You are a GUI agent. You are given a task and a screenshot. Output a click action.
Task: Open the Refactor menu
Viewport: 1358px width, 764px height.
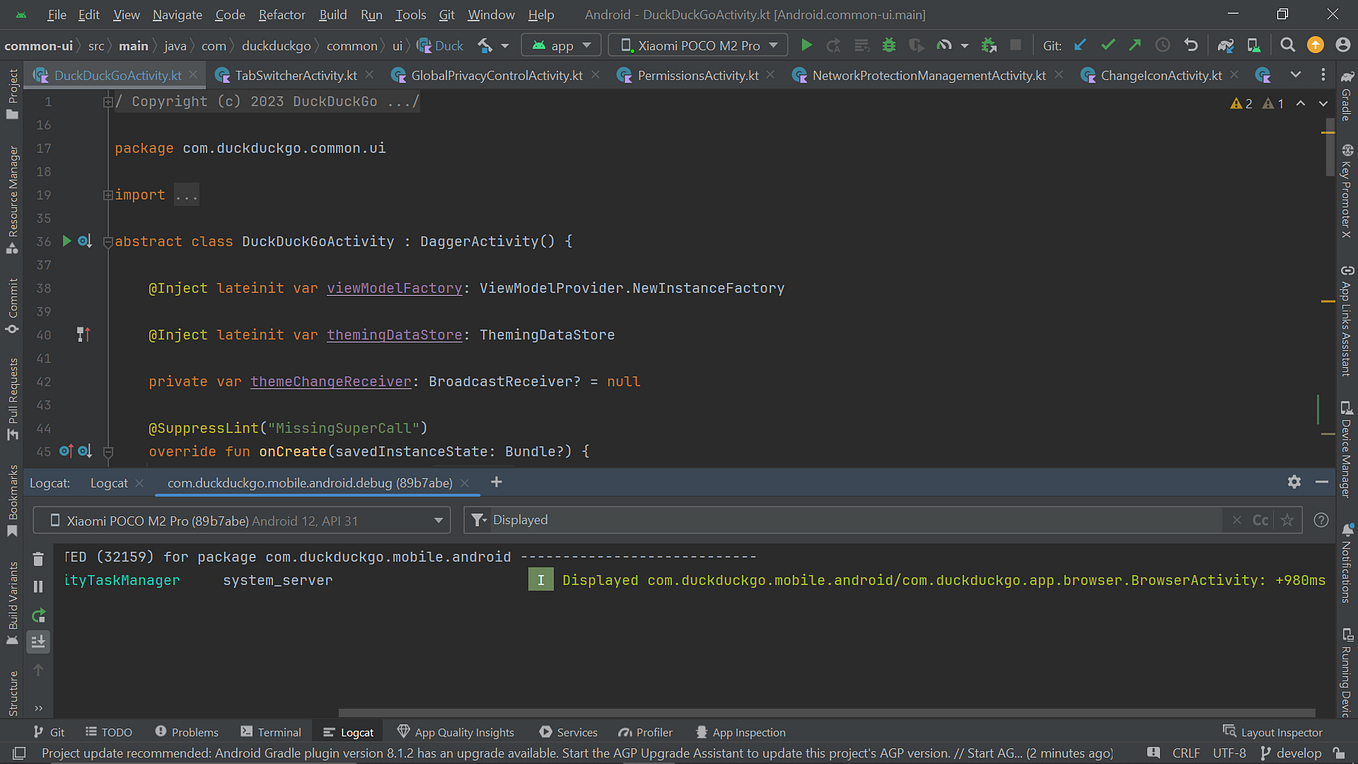(282, 15)
